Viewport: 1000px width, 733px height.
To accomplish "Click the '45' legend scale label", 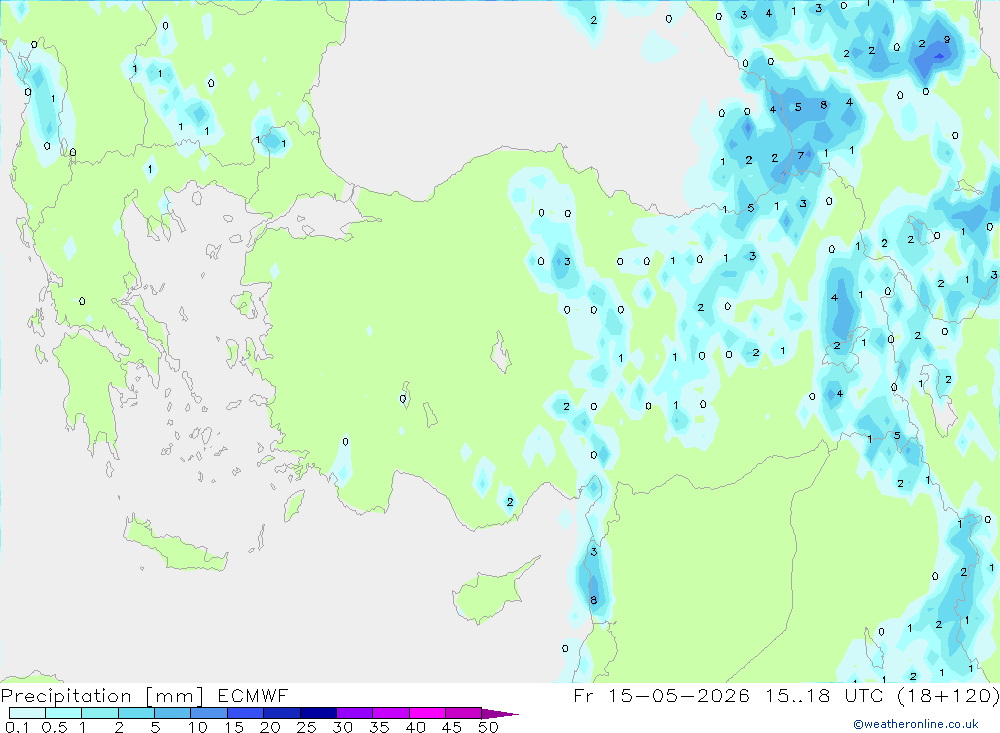I will click(x=452, y=727).
